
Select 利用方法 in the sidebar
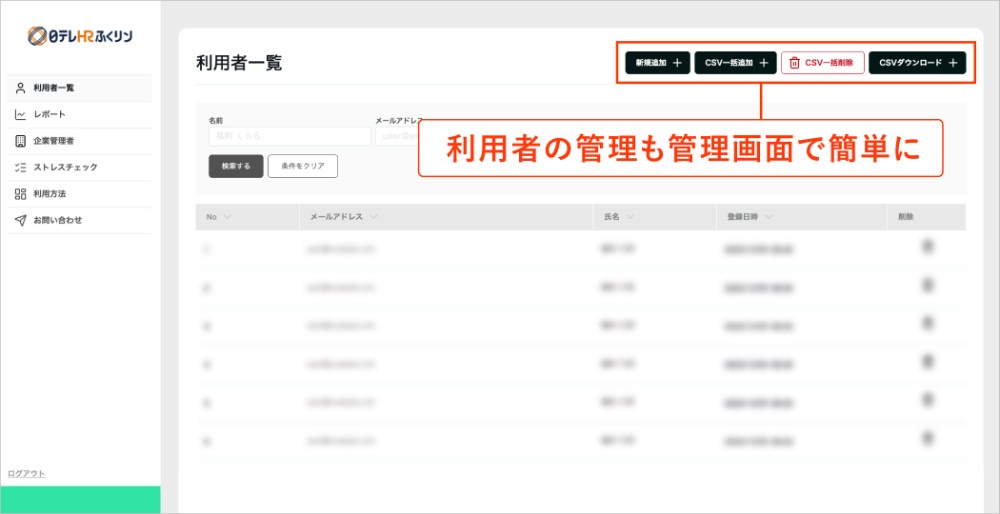80,194
